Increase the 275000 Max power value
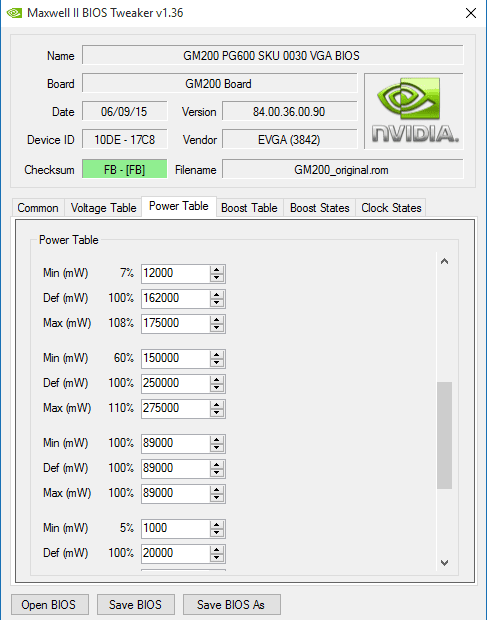The width and height of the screenshot is (487, 620). [x=217, y=404]
